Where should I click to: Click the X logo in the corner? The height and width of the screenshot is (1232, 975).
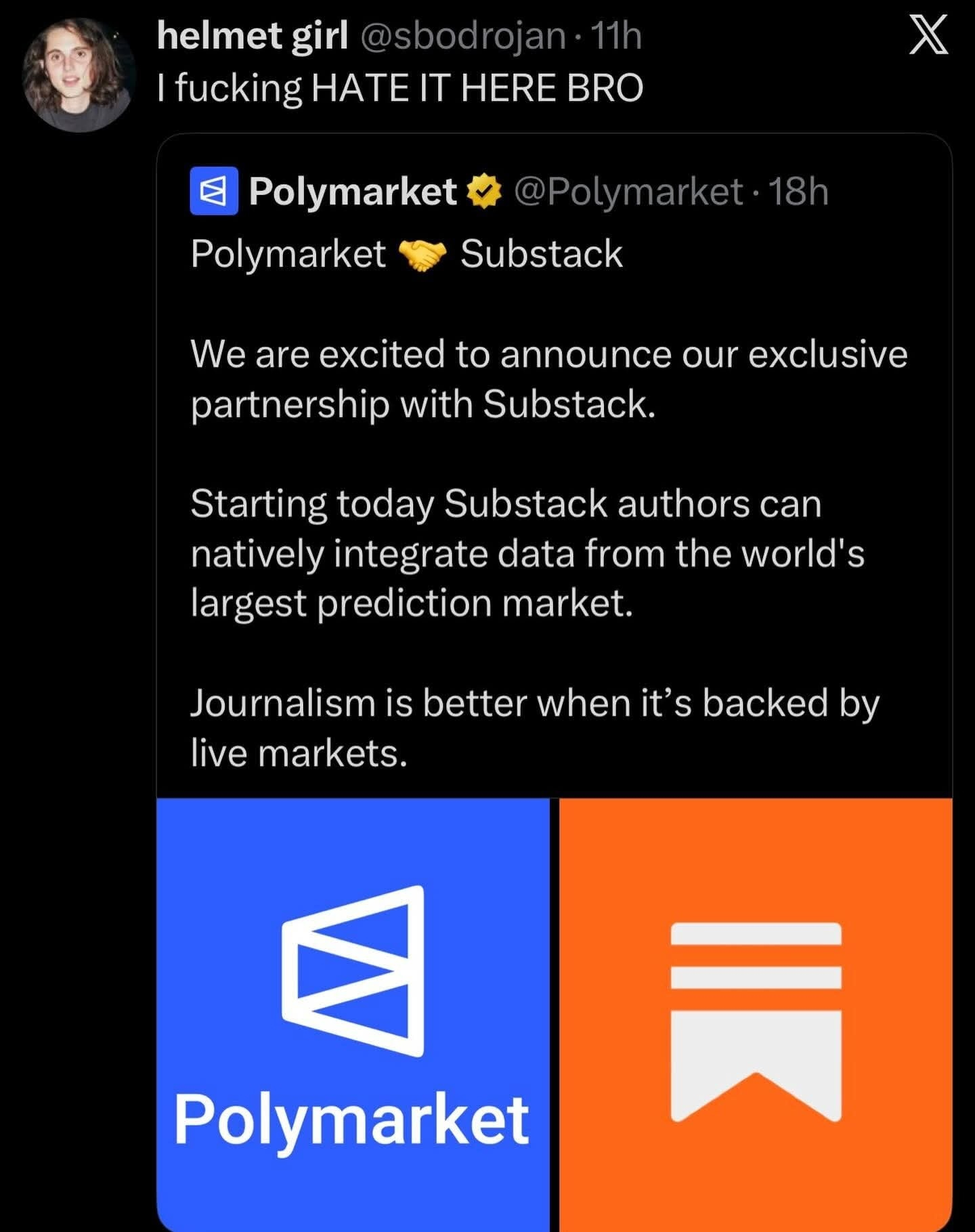coord(928,36)
